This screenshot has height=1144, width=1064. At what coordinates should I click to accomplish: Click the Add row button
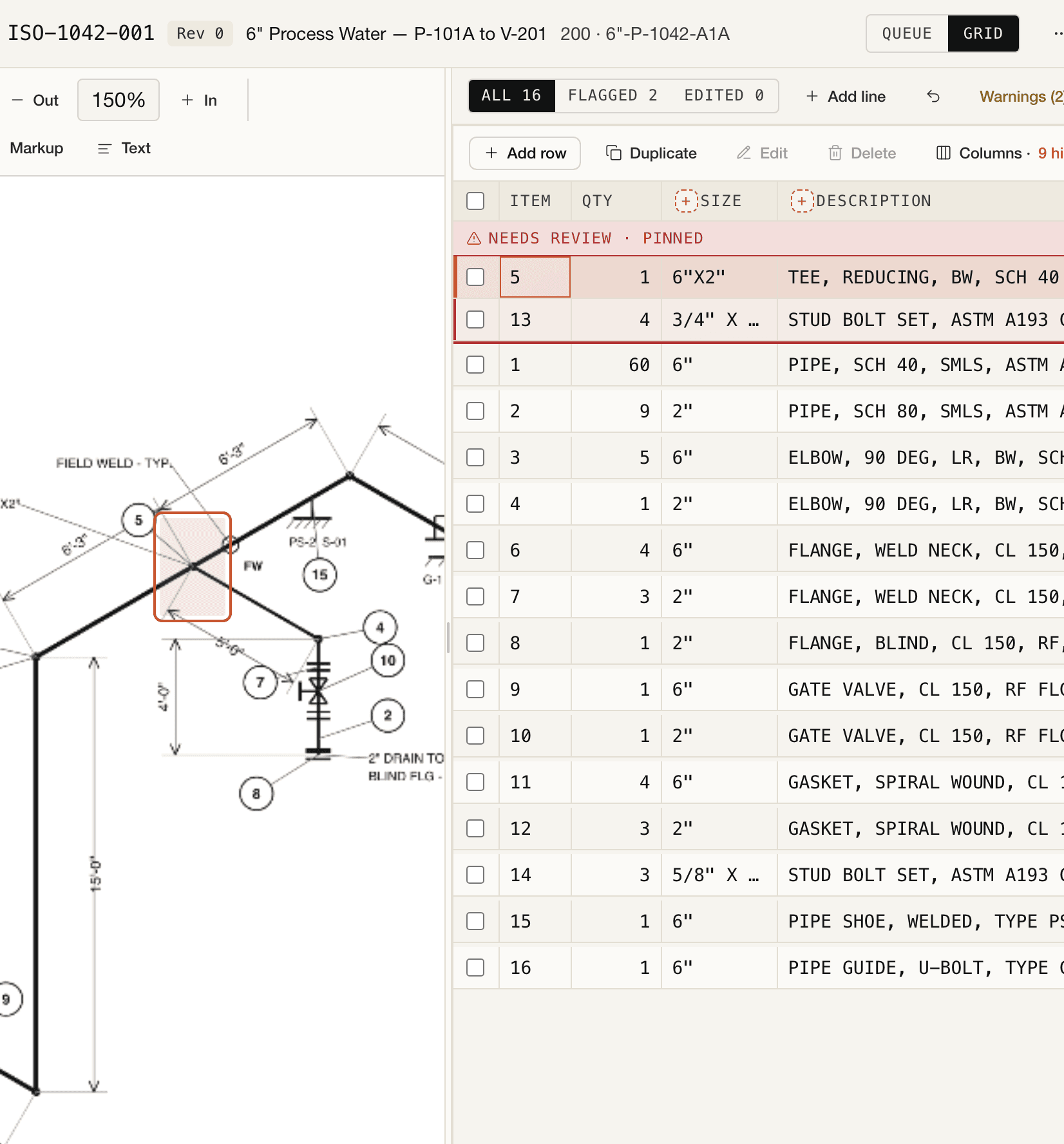(525, 153)
